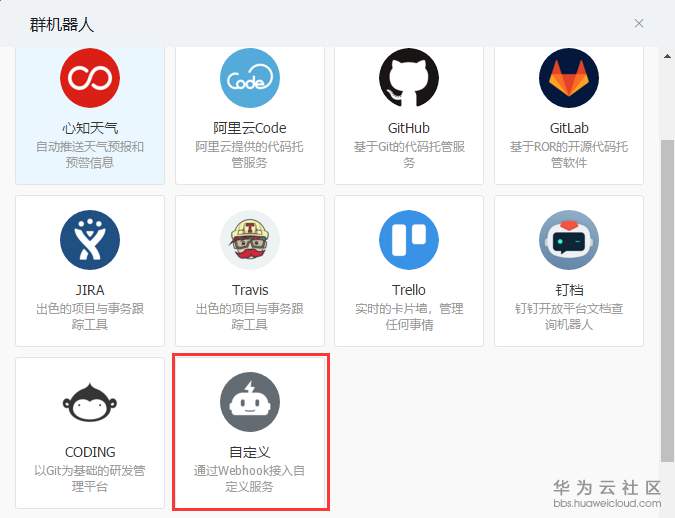
Task: Click the JIRA name label
Action: 90,290
